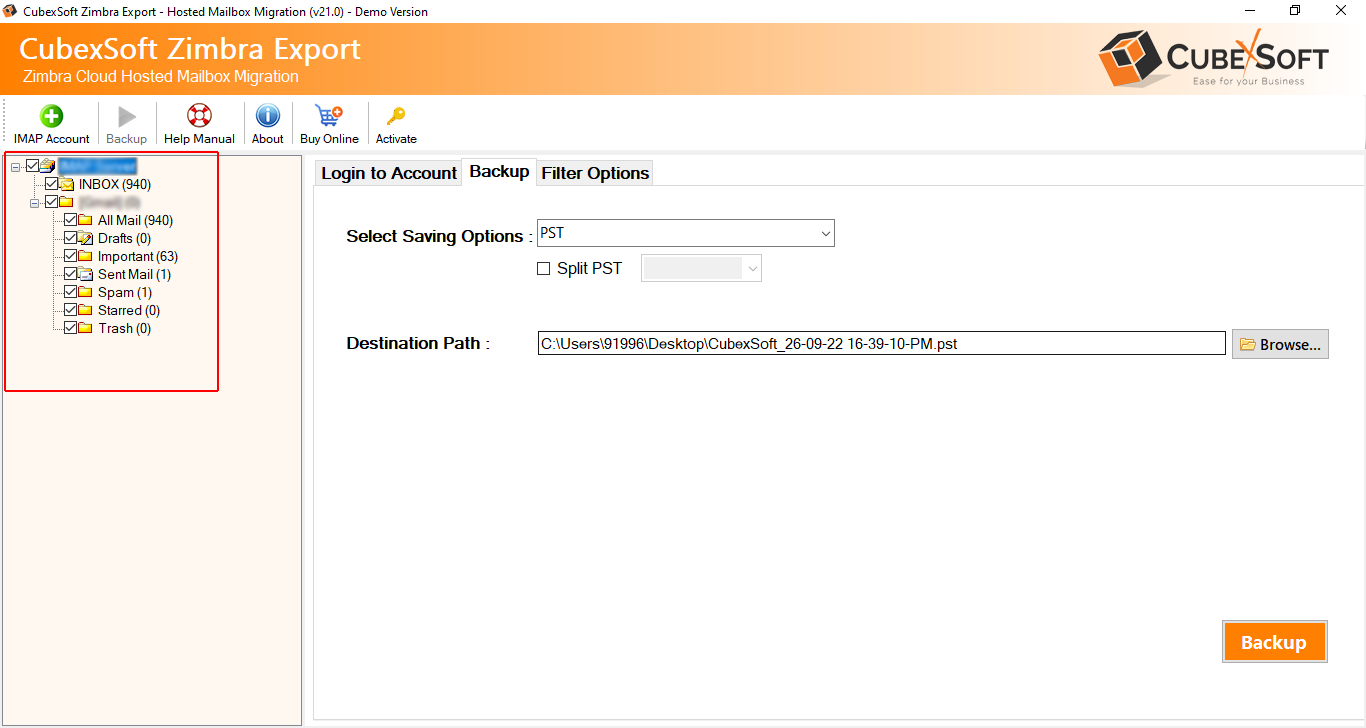This screenshot has height=728, width=1366.
Task: Enable the Split PST checkbox
Action: pos(544,269)
